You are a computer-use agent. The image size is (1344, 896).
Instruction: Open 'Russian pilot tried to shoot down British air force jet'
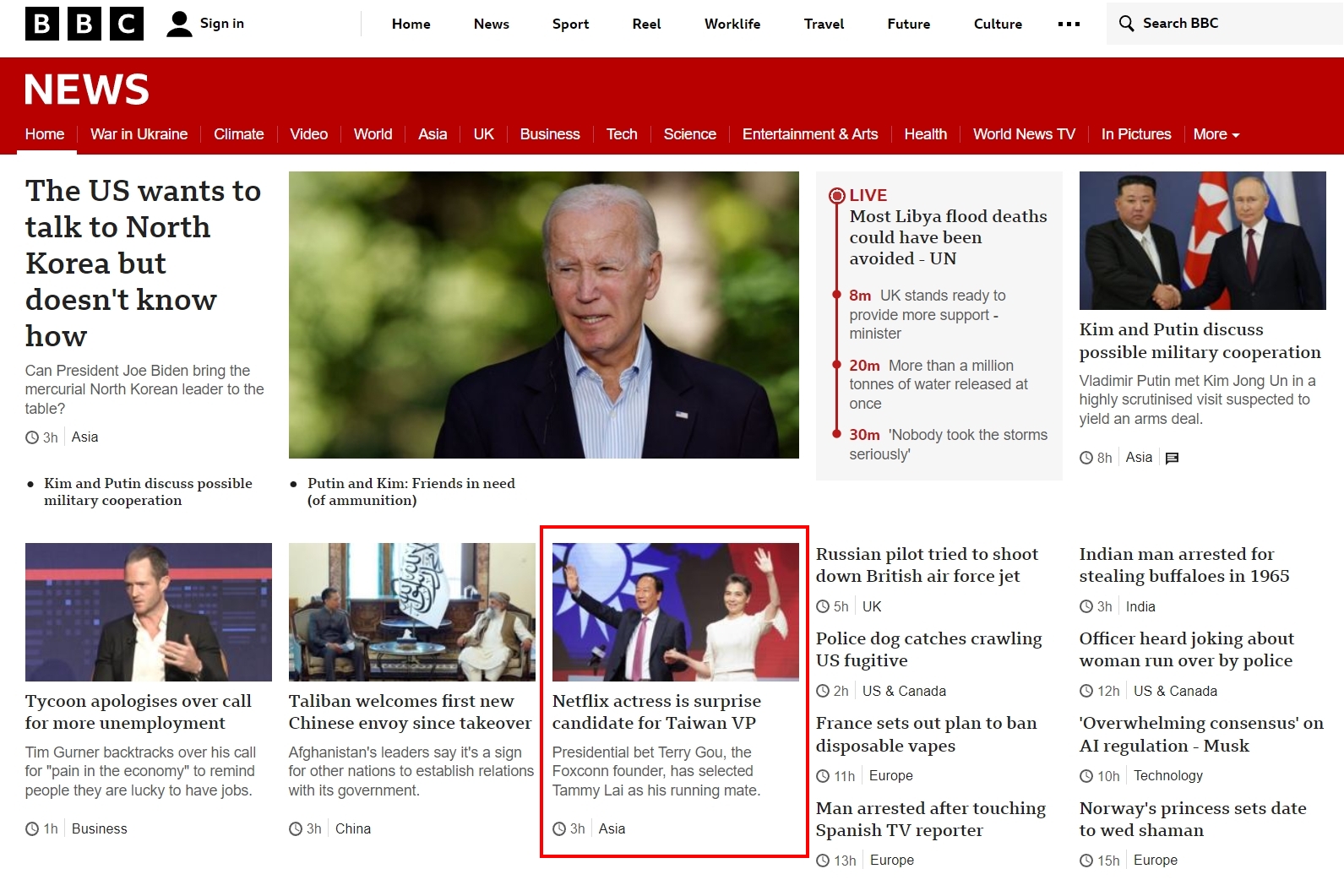click(x=927, y=565)
